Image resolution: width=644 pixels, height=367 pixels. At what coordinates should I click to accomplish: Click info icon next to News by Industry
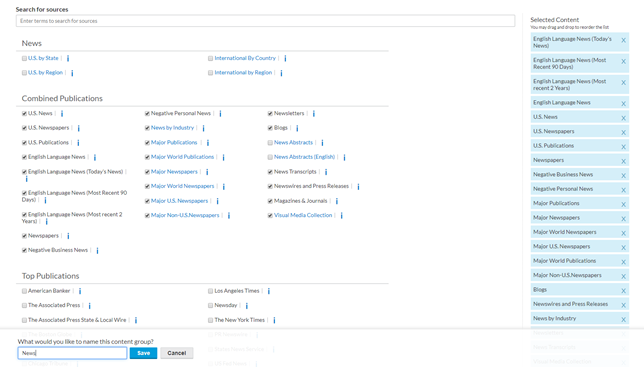pyautogui.click(x=203, y=128)
